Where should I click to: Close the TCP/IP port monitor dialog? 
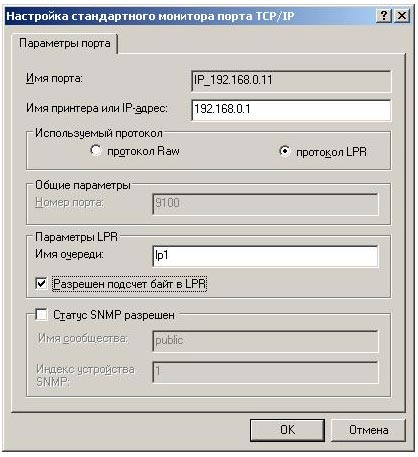click(x=402, y=16)
